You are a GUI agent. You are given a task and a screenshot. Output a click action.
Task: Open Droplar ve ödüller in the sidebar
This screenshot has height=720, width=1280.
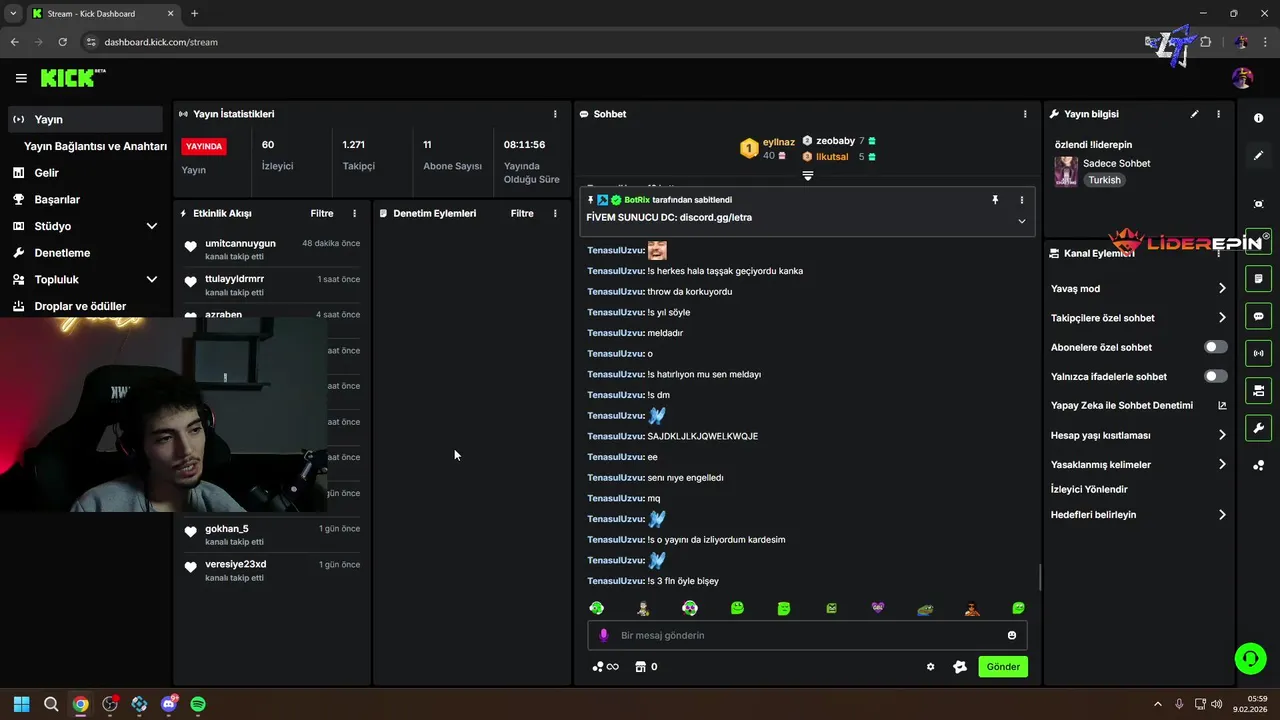(x=85, y=306)
